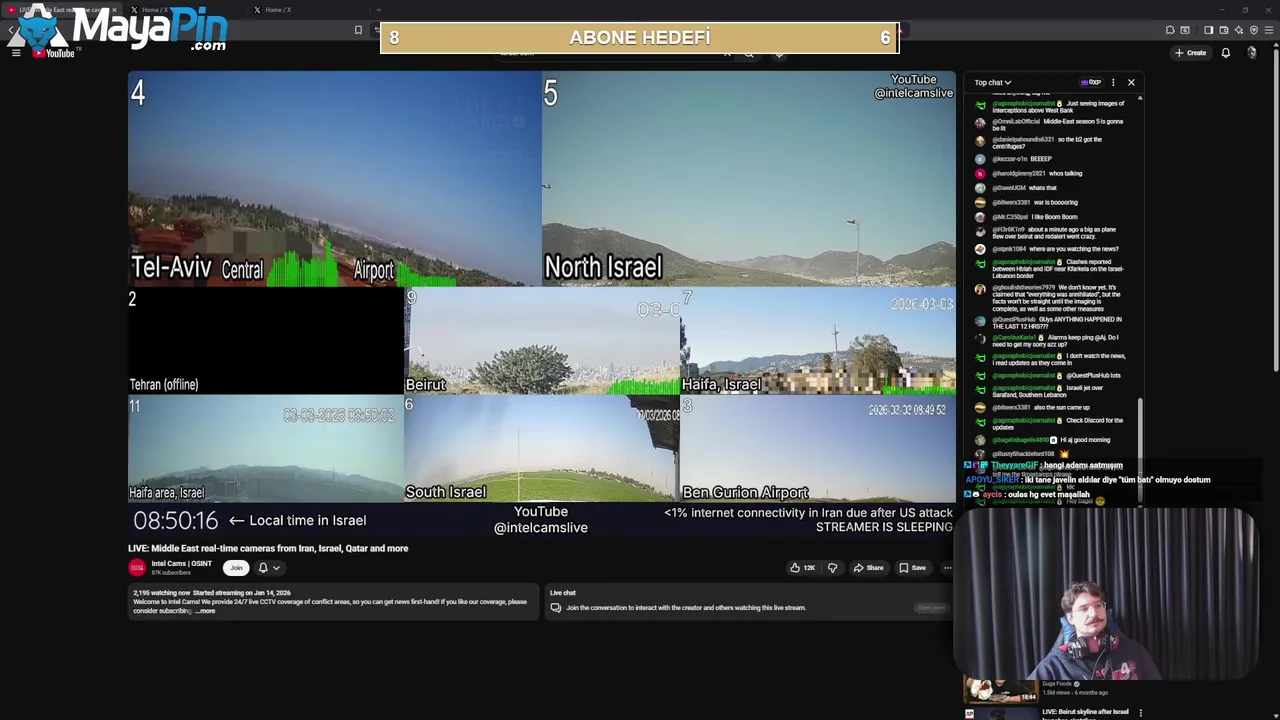Click the ABONE HEDEFİ subscriber goal bar
Screen dimensions: 1280x720
(x=640, y=38)
